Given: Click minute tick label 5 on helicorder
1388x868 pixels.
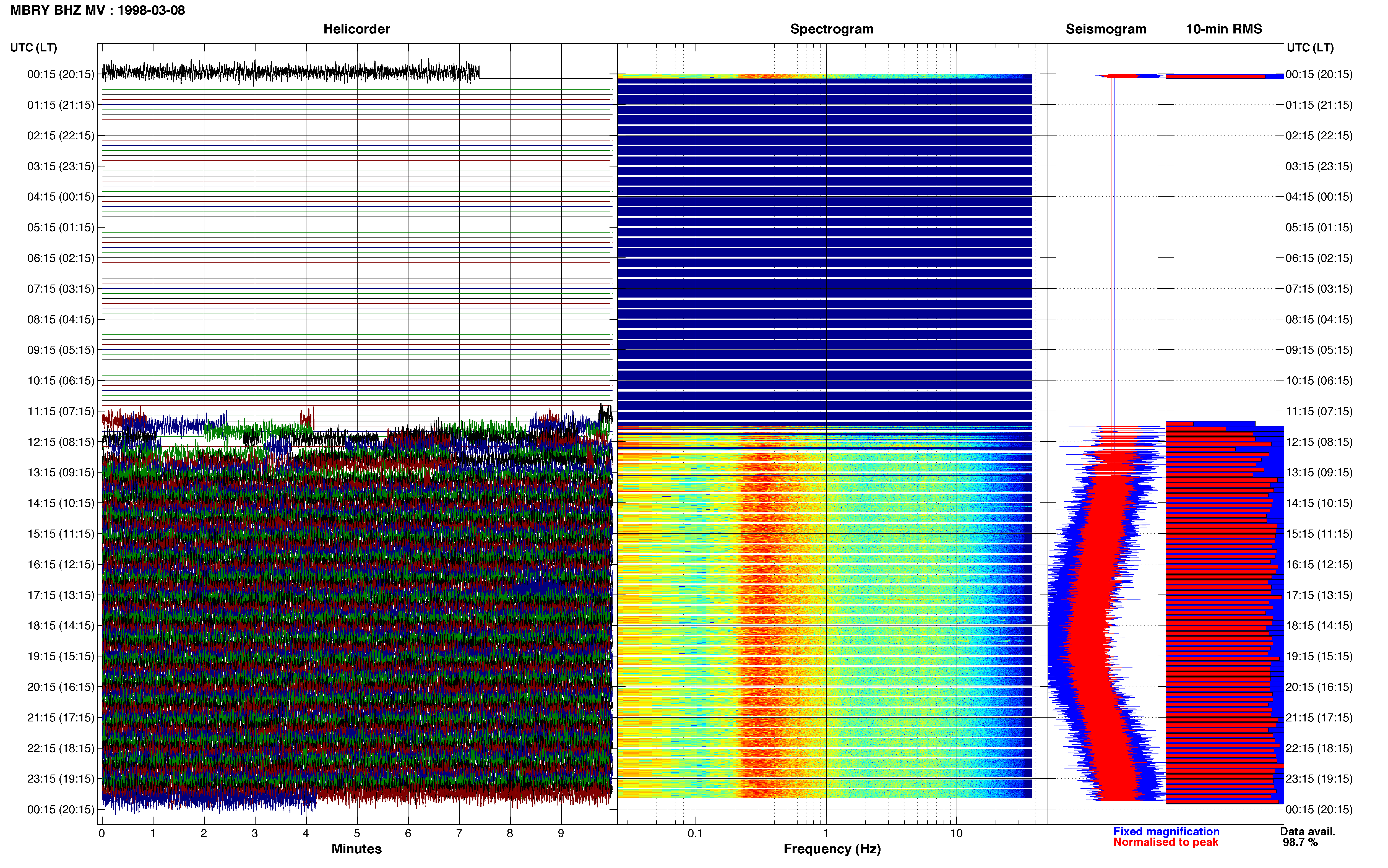Looking at the screenshot, I should tap(357, 833).
